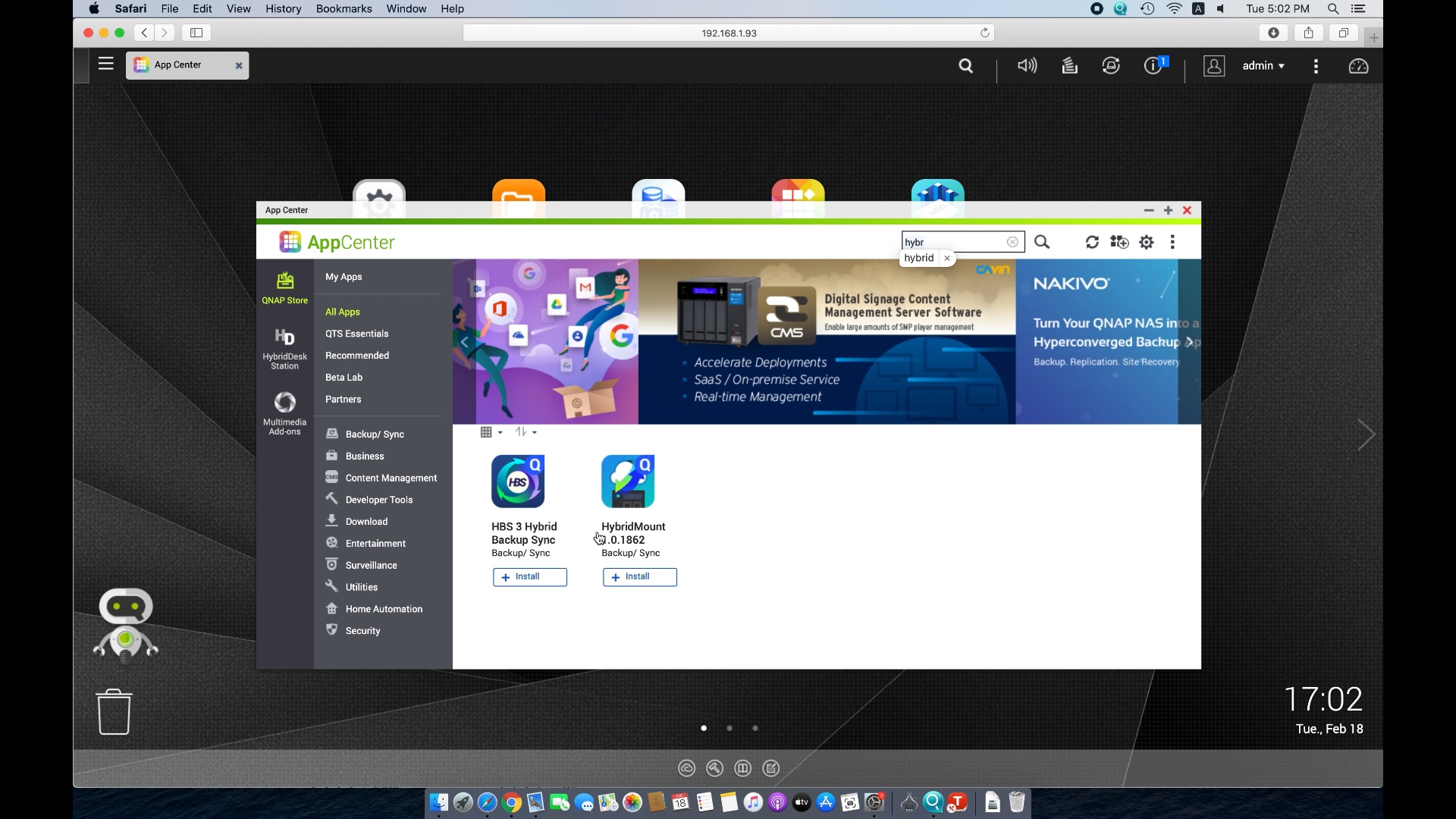This screenshot has width=1456, height=819.
Task: Open Security category
Action: click(x=353, y=631)
